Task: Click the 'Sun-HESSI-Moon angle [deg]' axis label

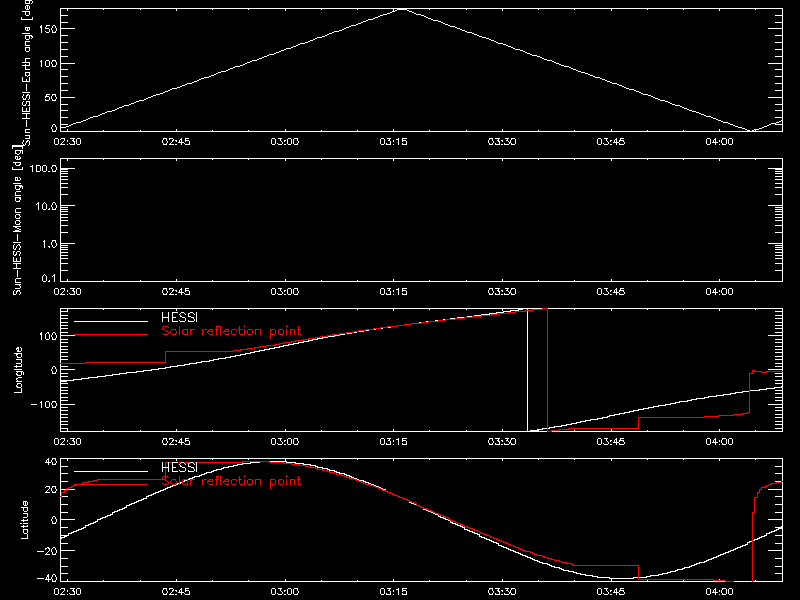Action: pyautogui.click(x=17, y=220)
